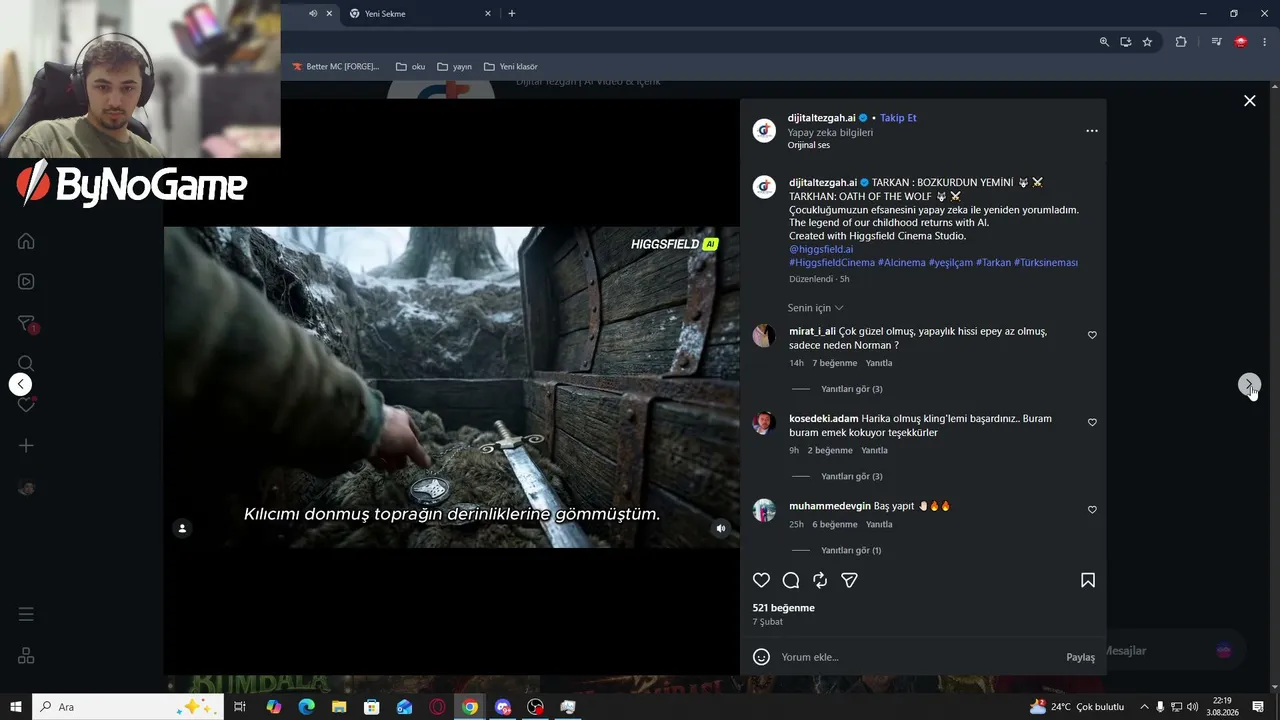Screen dimensions: 1280x720
Task: Save the post with the bookmark icon
Action: click(1088, 580)
